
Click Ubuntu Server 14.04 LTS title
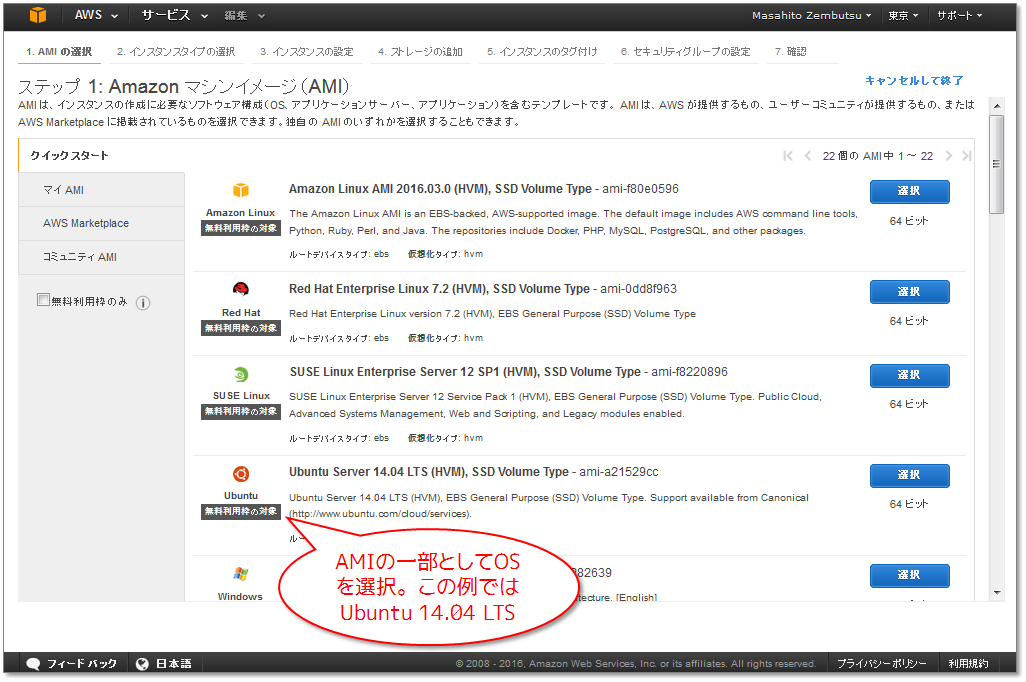[429, 472]
